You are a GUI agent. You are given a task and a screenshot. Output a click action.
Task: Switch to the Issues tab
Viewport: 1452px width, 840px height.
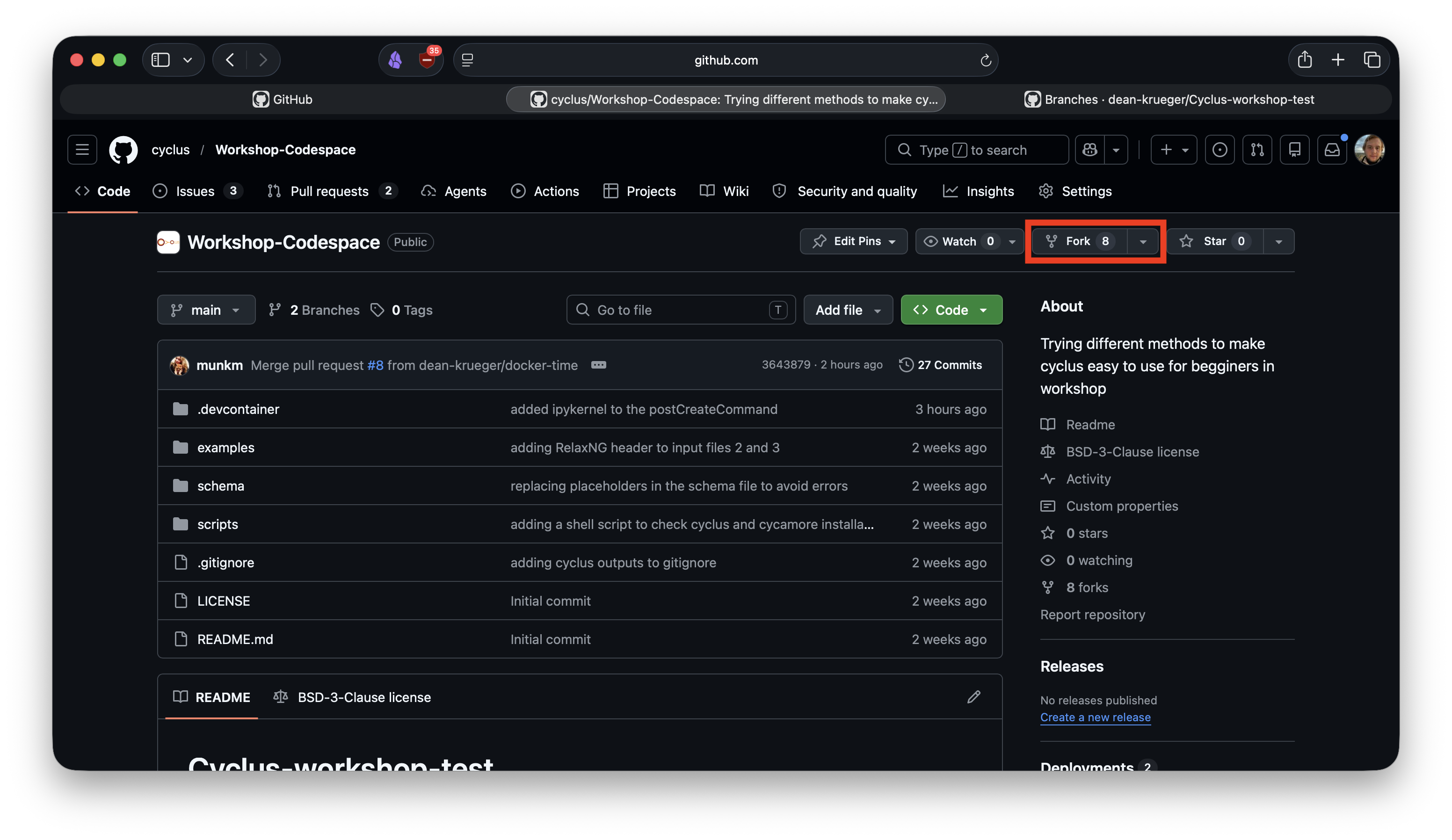197,191
